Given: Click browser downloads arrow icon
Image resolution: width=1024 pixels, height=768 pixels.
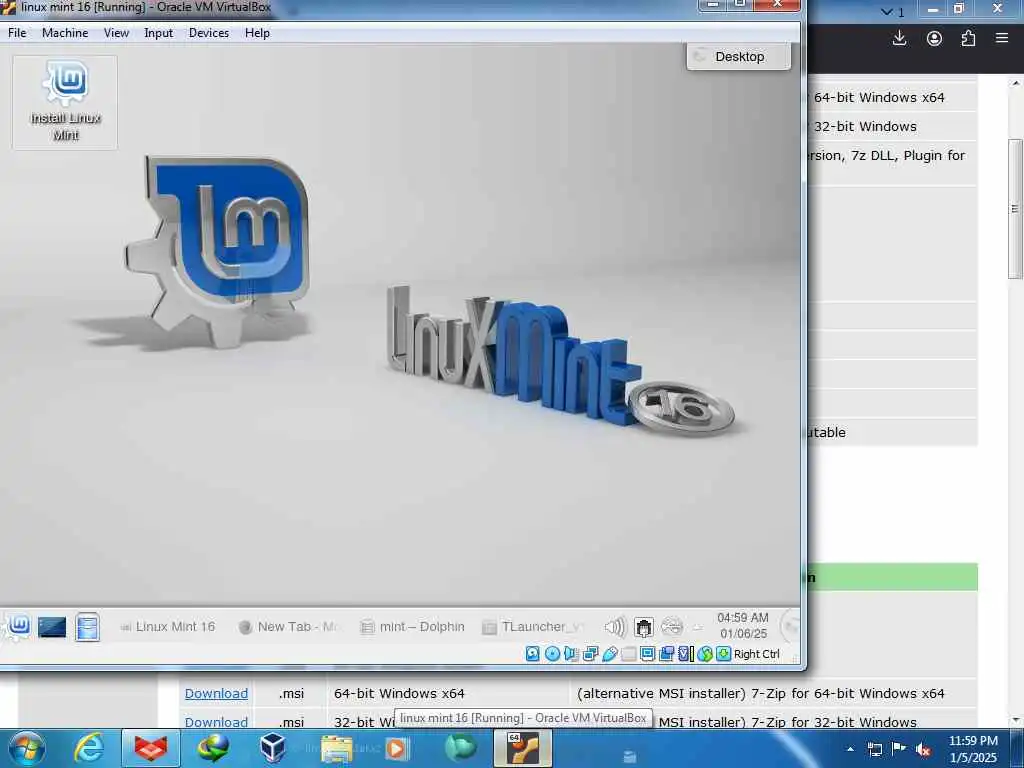Looking at the screenshot, I should click(899, 38).
